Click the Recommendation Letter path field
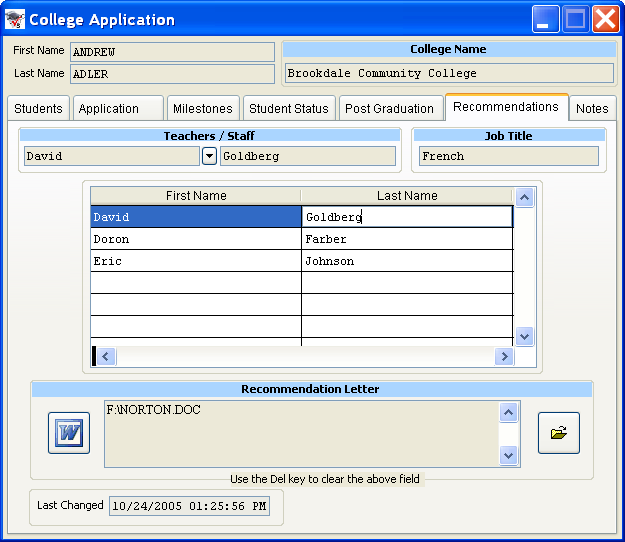 (299, 433)
